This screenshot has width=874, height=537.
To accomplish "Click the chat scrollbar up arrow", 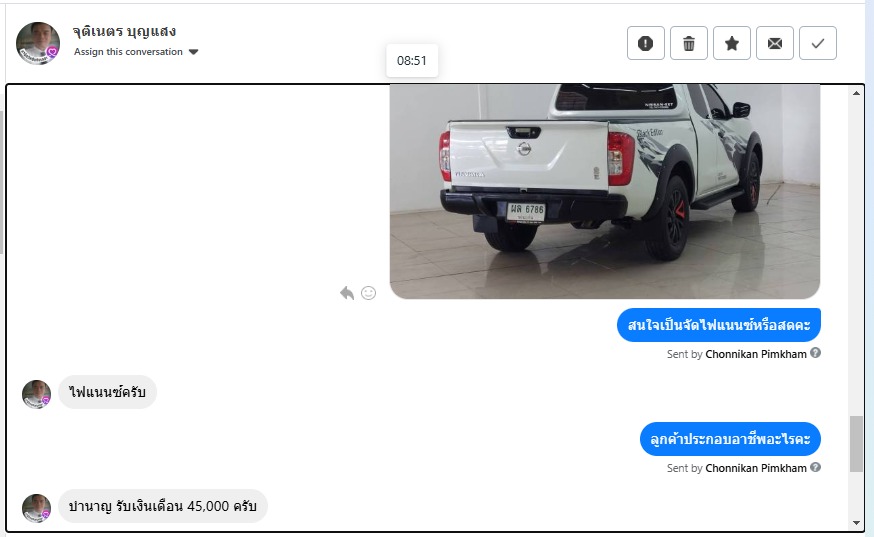I will coord(856,93).
